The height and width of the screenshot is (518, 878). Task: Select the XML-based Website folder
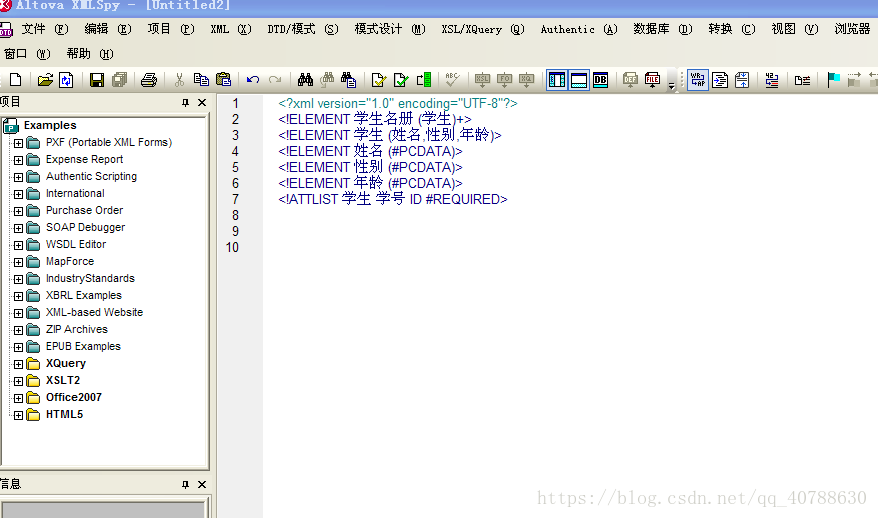pos(94,312)
